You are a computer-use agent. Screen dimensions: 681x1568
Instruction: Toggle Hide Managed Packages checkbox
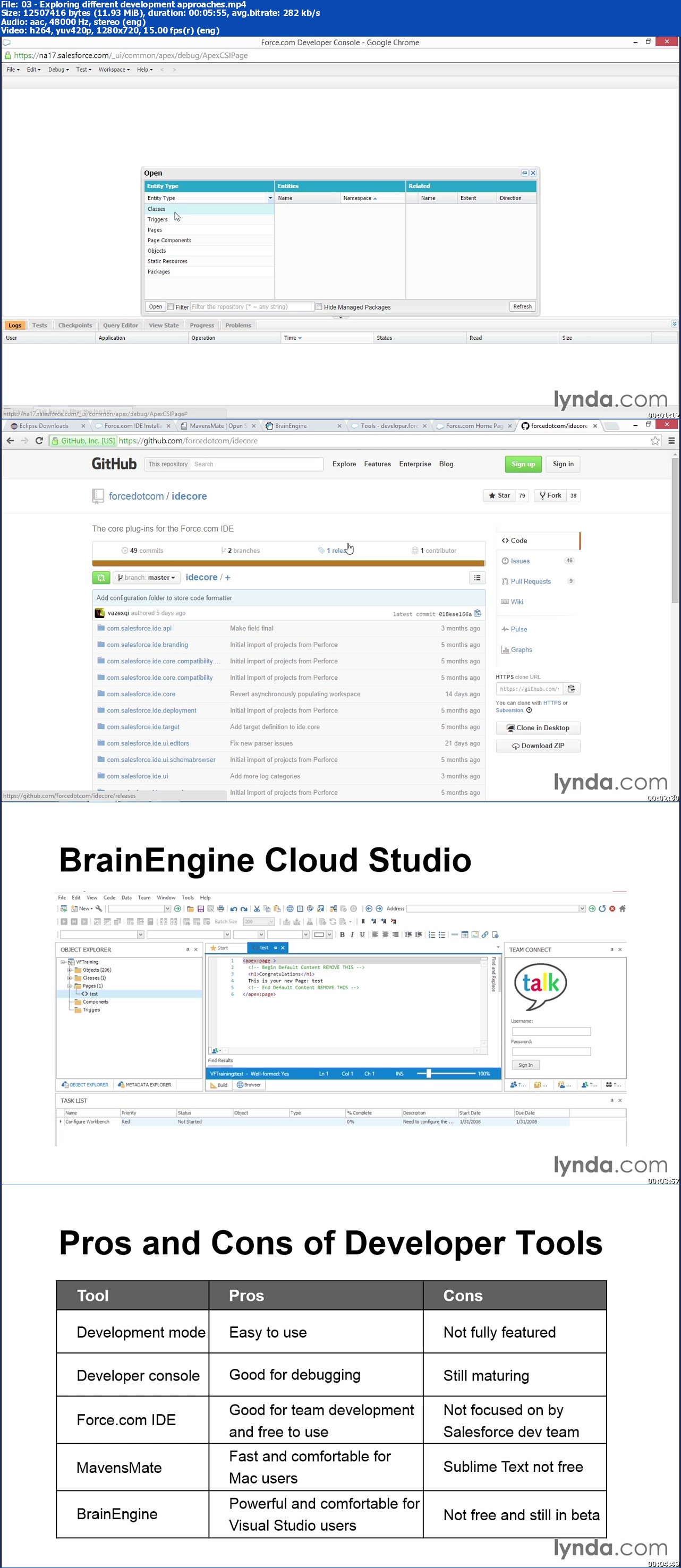click(x=319, y=307)
